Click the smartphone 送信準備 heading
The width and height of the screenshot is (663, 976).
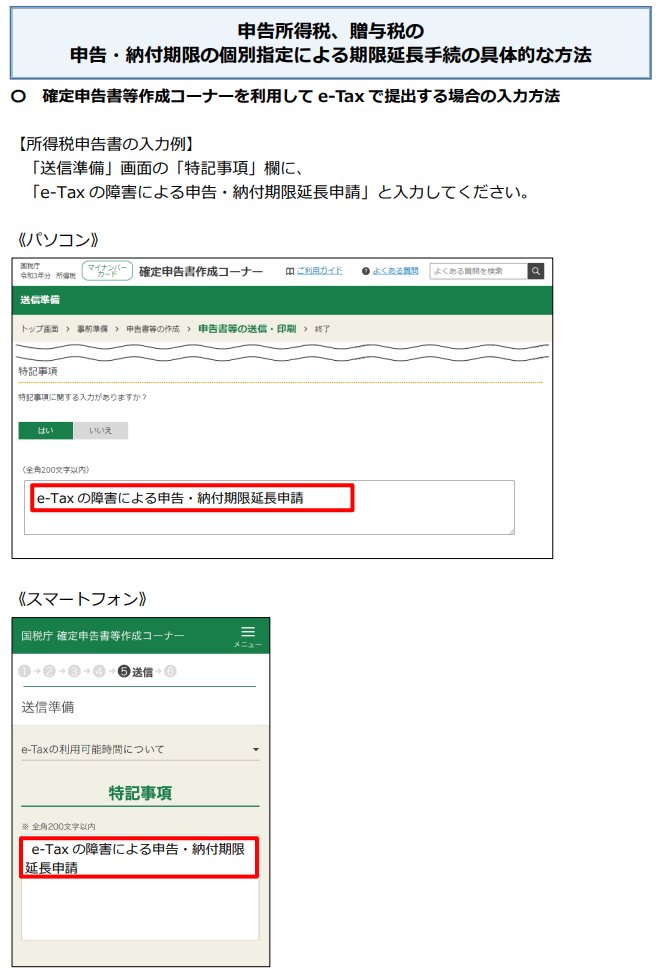[x=48, y=707]
